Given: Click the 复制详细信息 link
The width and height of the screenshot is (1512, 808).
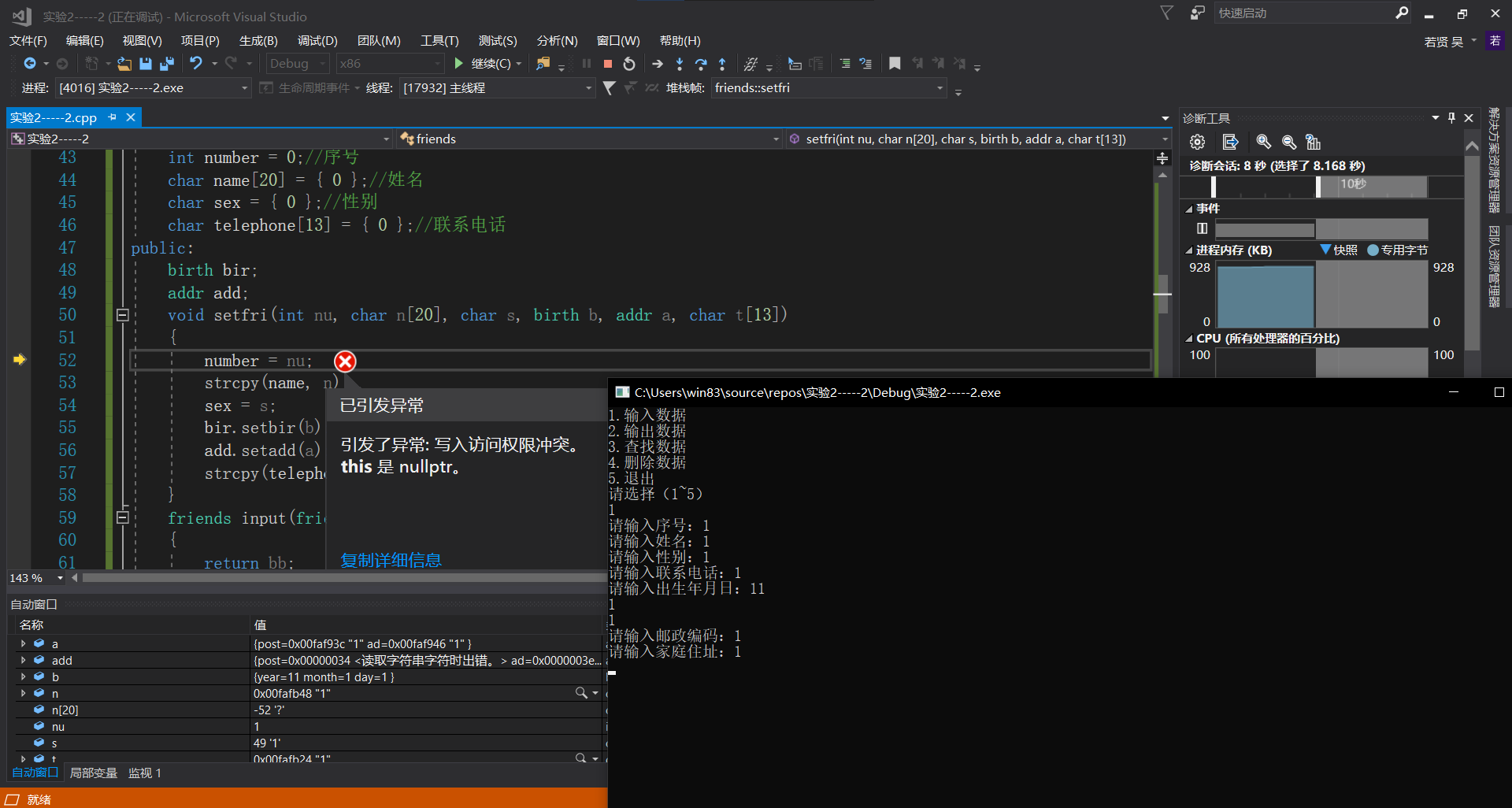Looking at the screenshot, I should click(391, 560).
